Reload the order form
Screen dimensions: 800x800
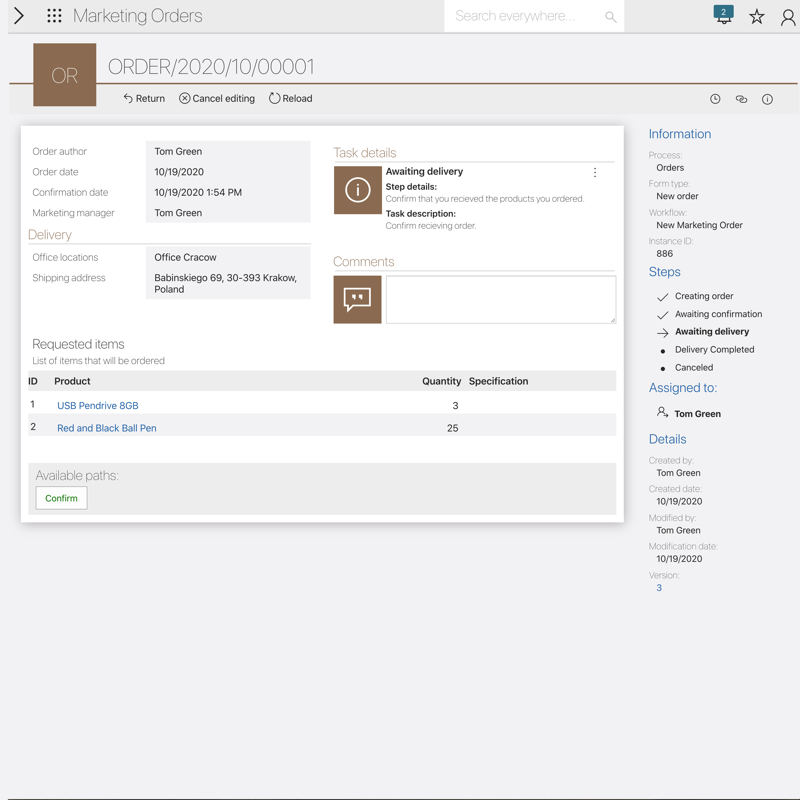coord(290,99)
